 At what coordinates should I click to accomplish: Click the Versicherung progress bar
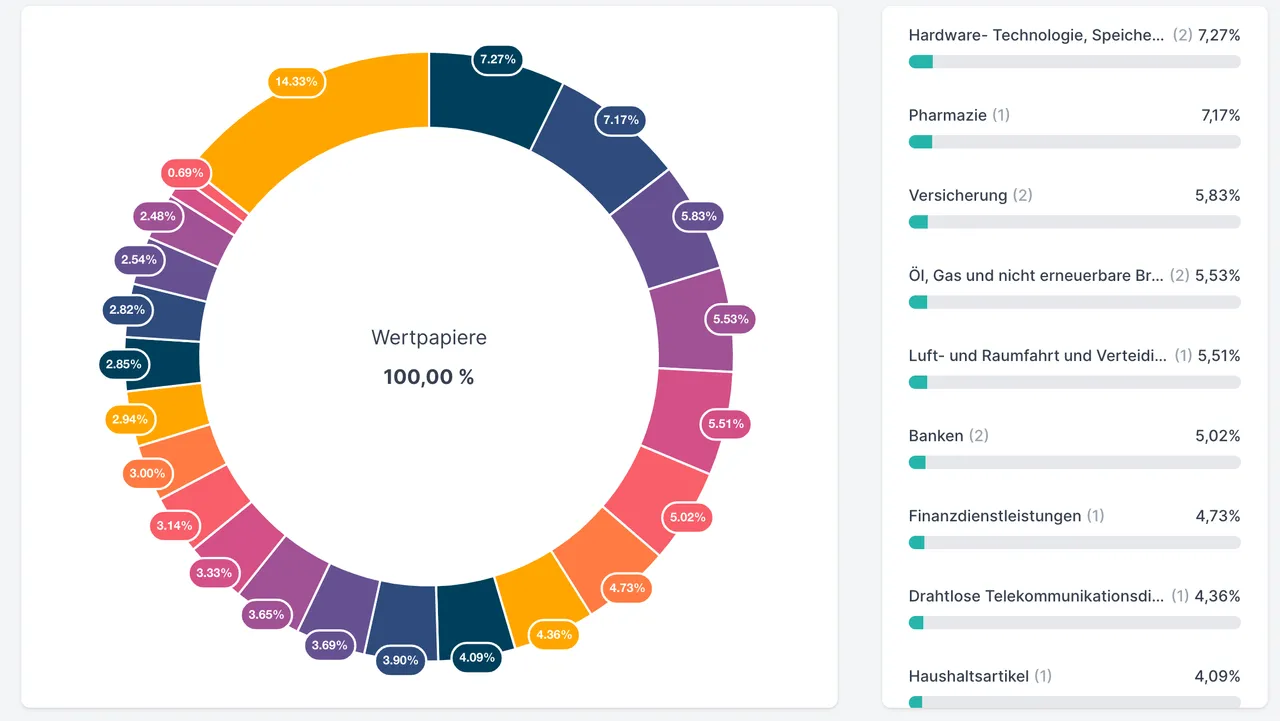click(x=1074, y=222)
